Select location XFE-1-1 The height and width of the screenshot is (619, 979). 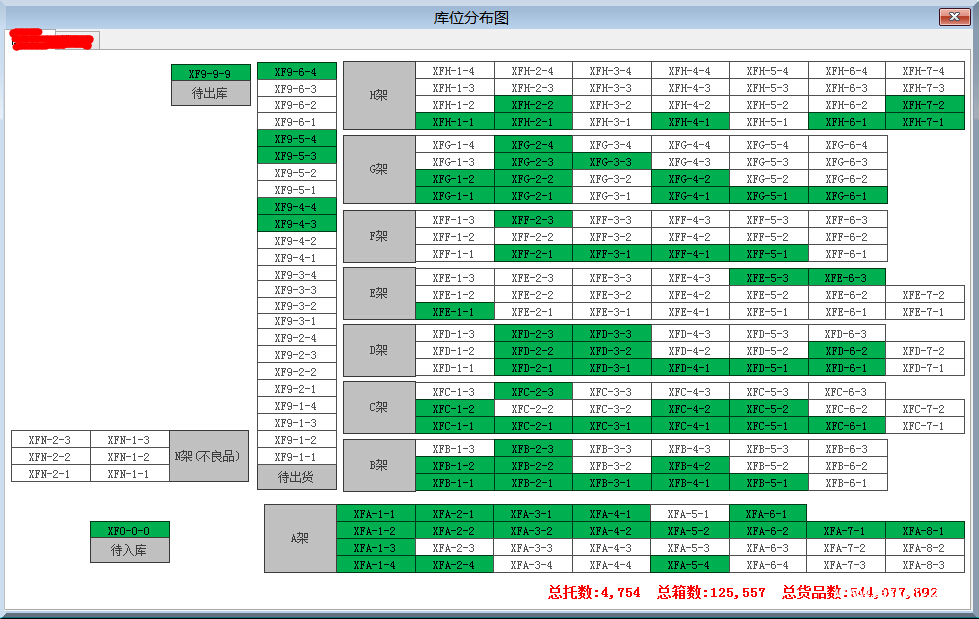pos(455,312)
